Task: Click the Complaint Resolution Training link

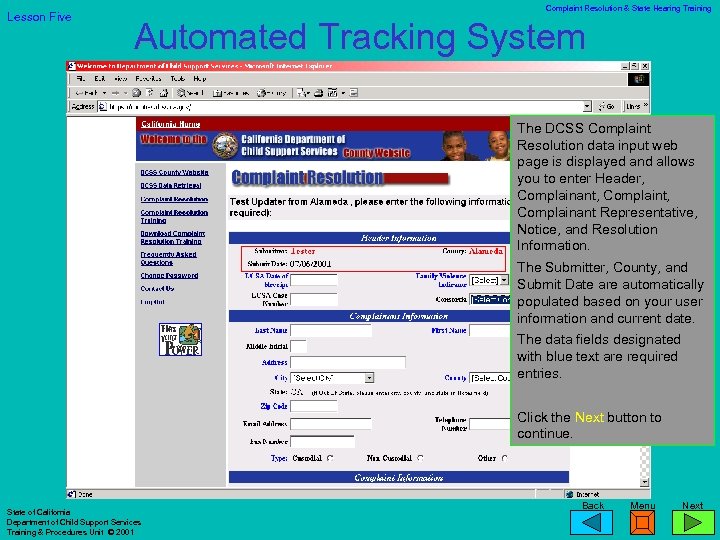Action: 174,216
